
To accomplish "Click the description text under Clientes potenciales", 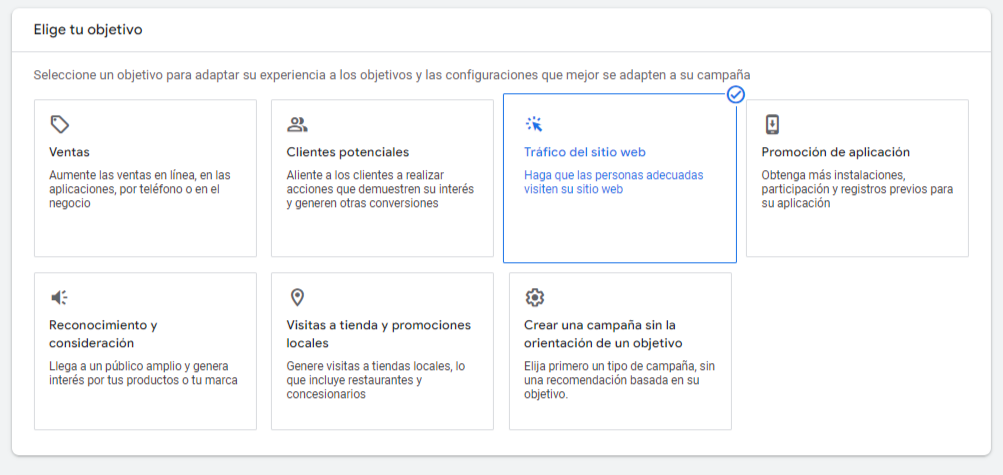I will coord(380,189).
